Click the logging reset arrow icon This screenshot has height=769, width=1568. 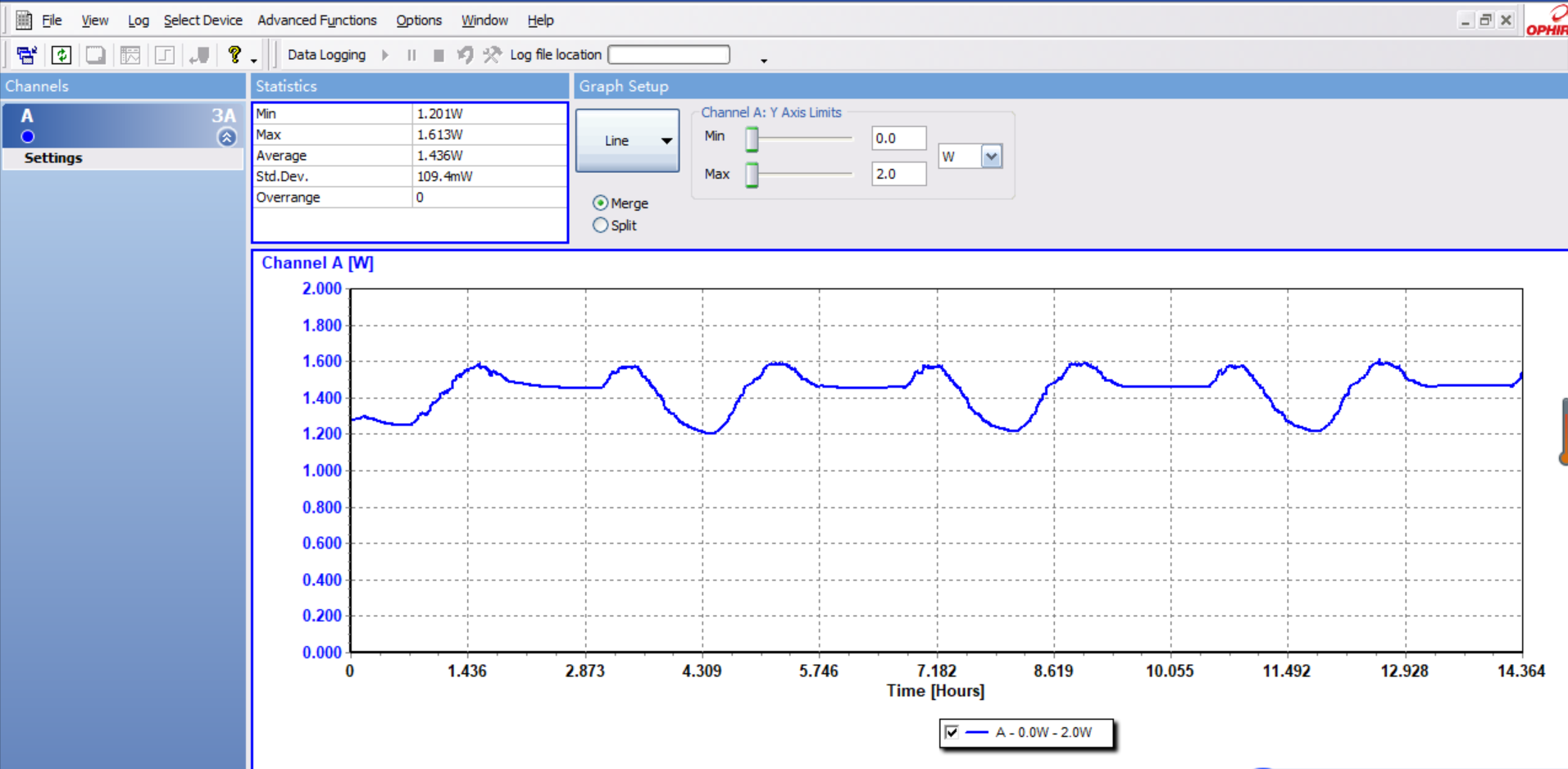(x=465, y=55)
